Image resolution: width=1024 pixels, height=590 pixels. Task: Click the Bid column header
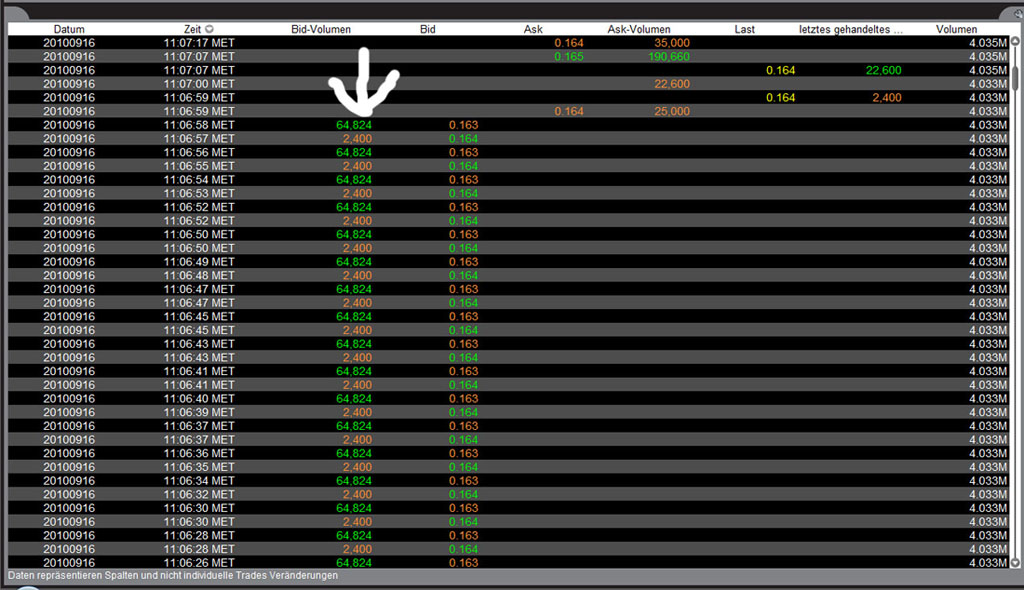pos(428,29)
